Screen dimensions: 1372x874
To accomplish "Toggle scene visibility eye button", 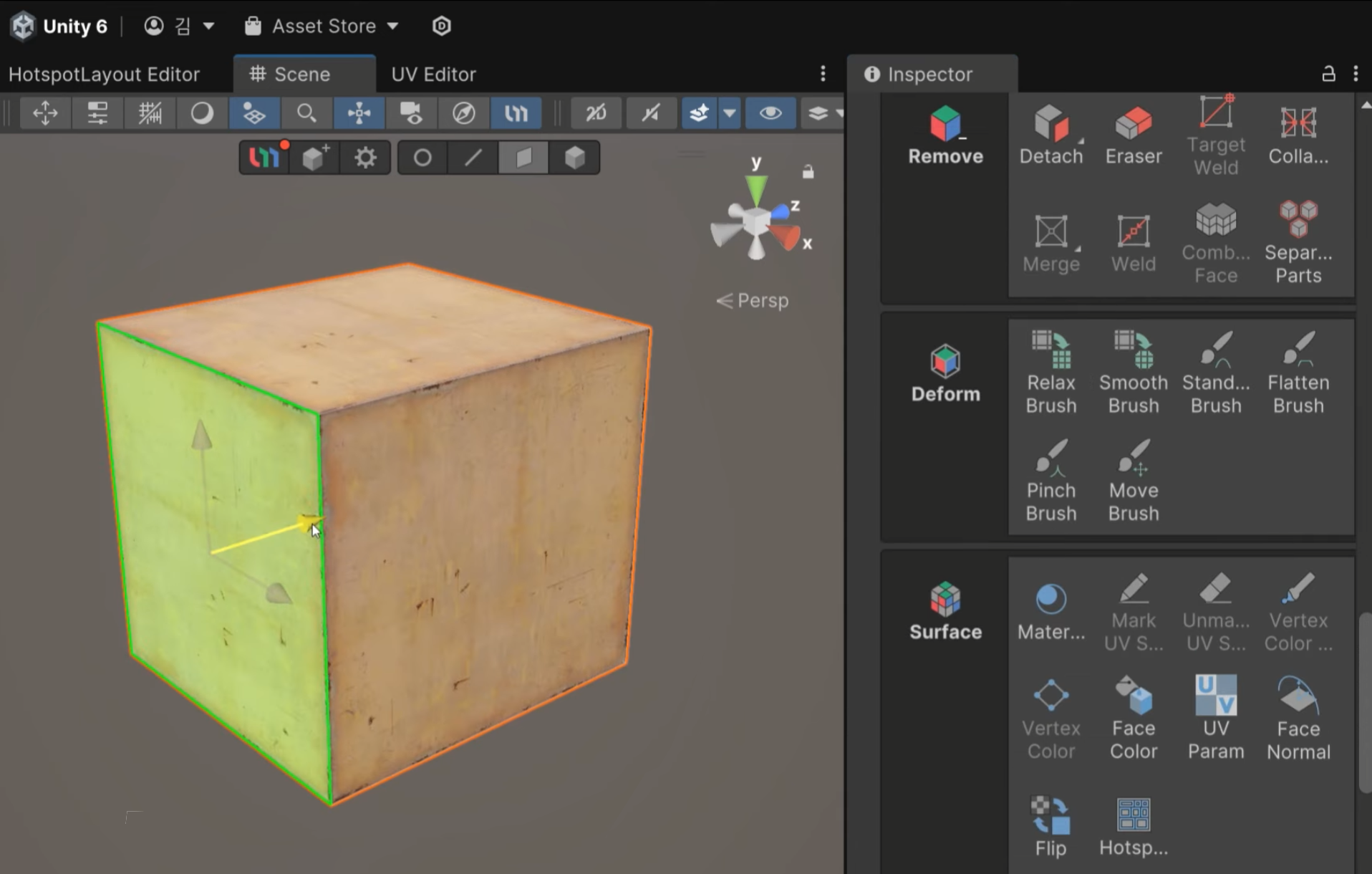I will click(x=770, y=113).
